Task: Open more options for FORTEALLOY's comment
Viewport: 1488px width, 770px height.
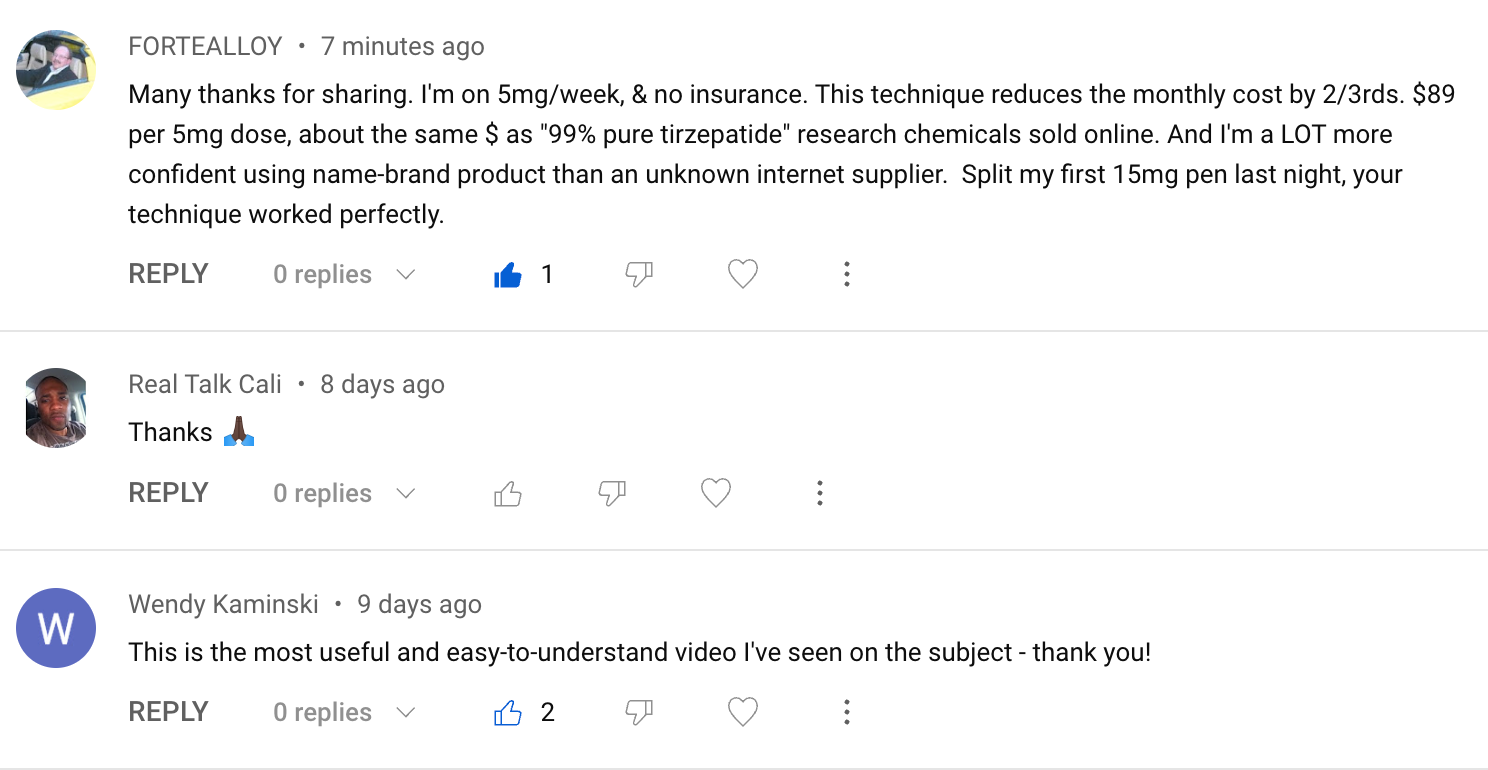Action: (x=847, y=274)
